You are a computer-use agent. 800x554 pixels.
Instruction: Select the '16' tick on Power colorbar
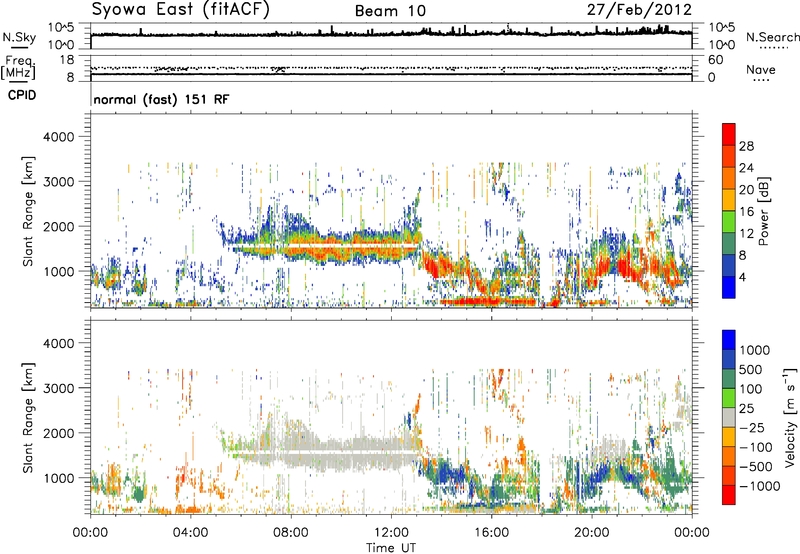[746, 212]
